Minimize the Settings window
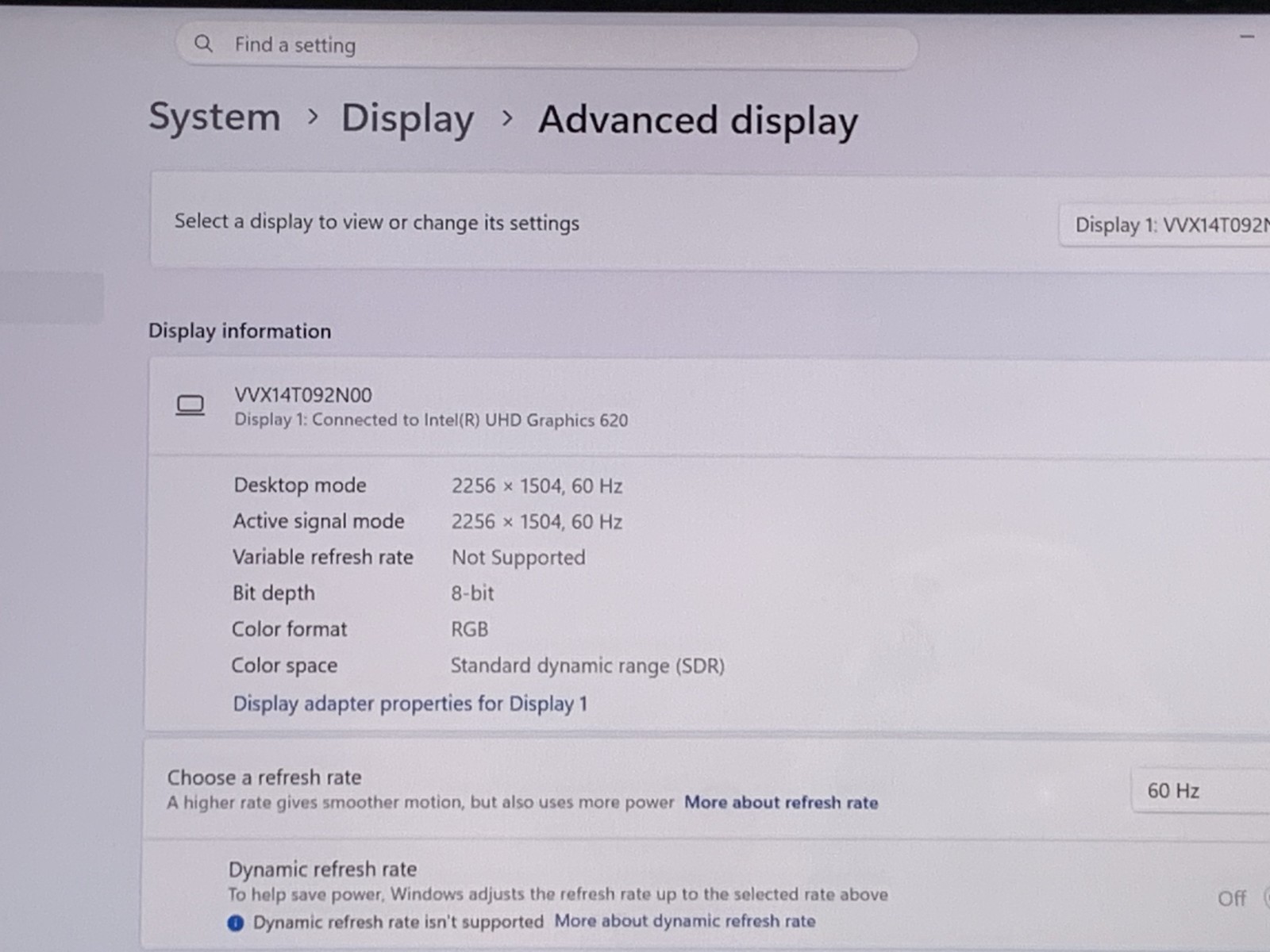The height and width of the screenshot is (952, 1270). pyautogui.click(x=1247, y=36)
